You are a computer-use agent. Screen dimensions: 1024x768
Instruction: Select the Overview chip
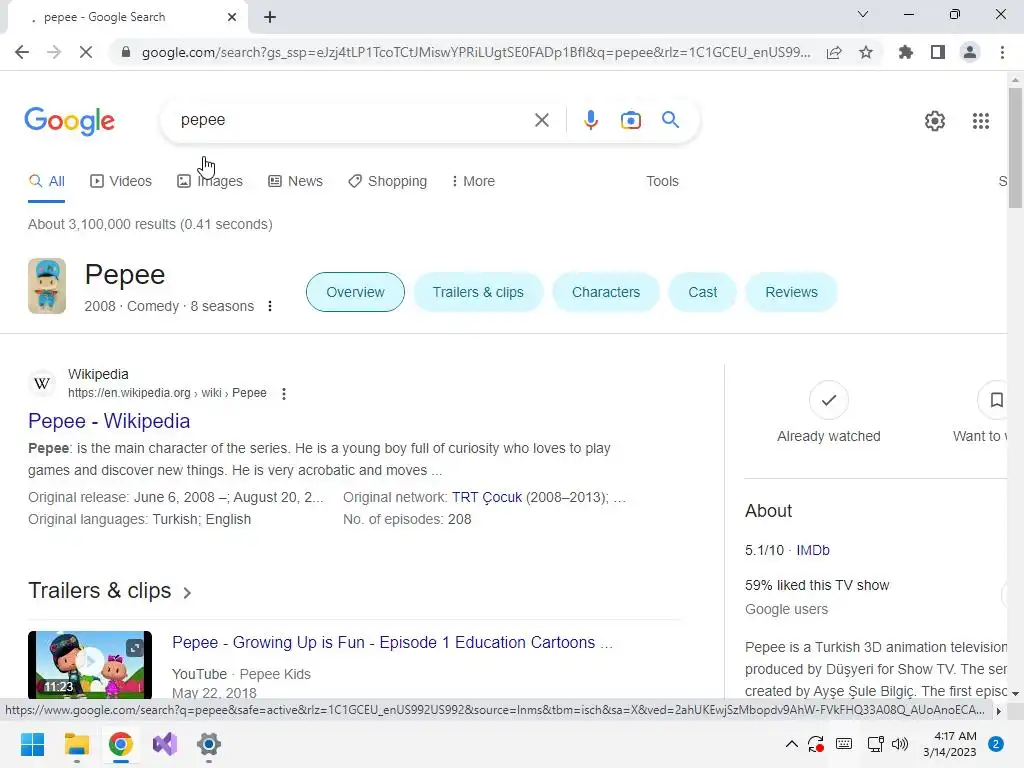pyautogui.click(x=355, y=292)
